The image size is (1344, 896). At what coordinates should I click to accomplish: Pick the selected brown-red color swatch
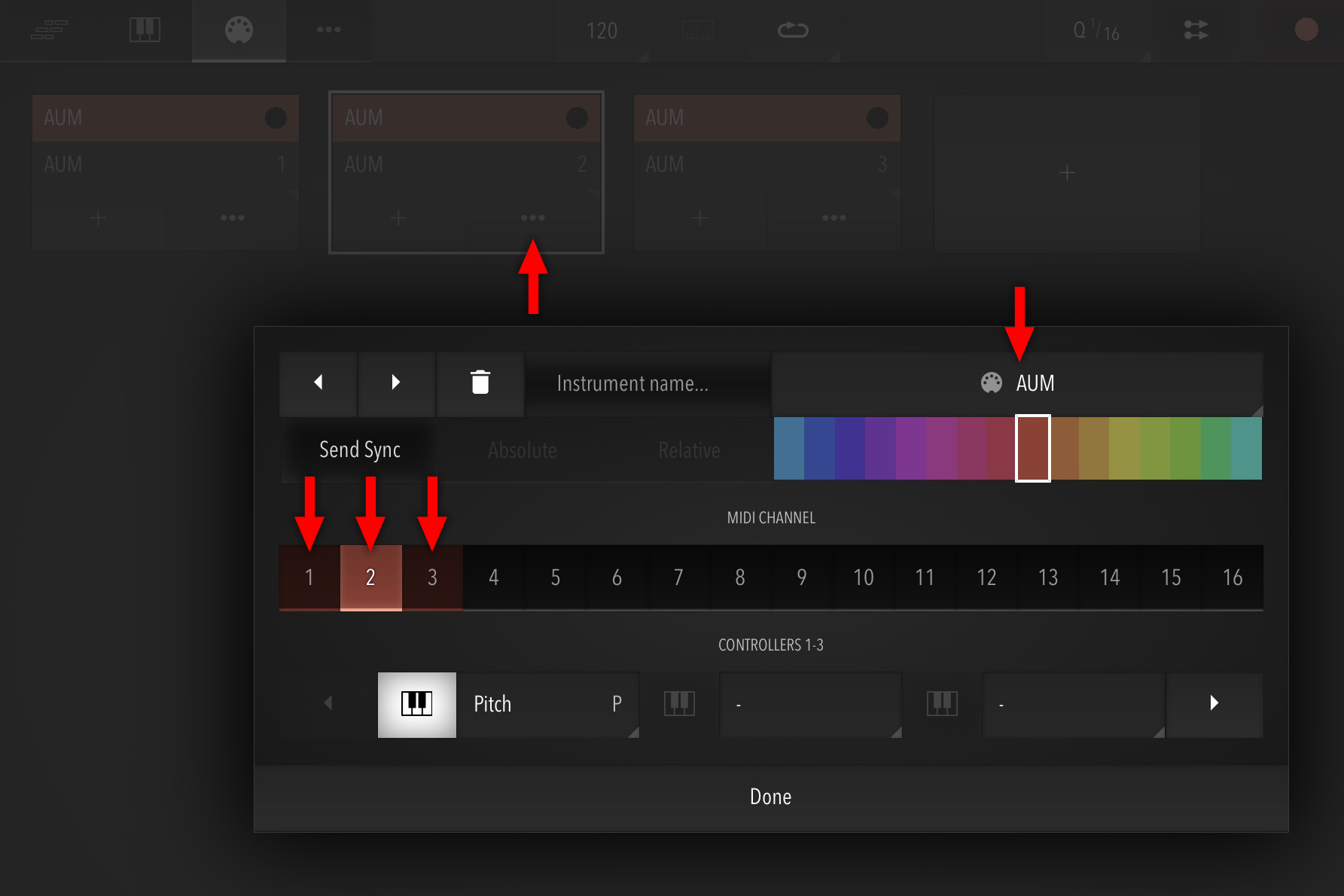1032,448
